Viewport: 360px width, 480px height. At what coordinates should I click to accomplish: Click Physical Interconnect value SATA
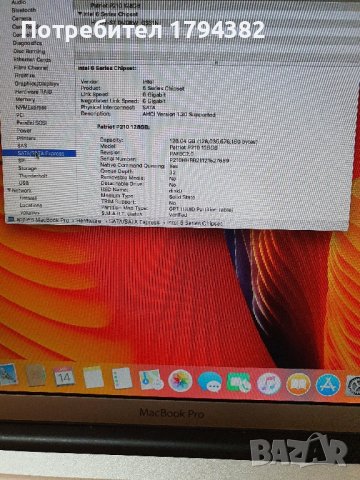[x=149, y=107]
